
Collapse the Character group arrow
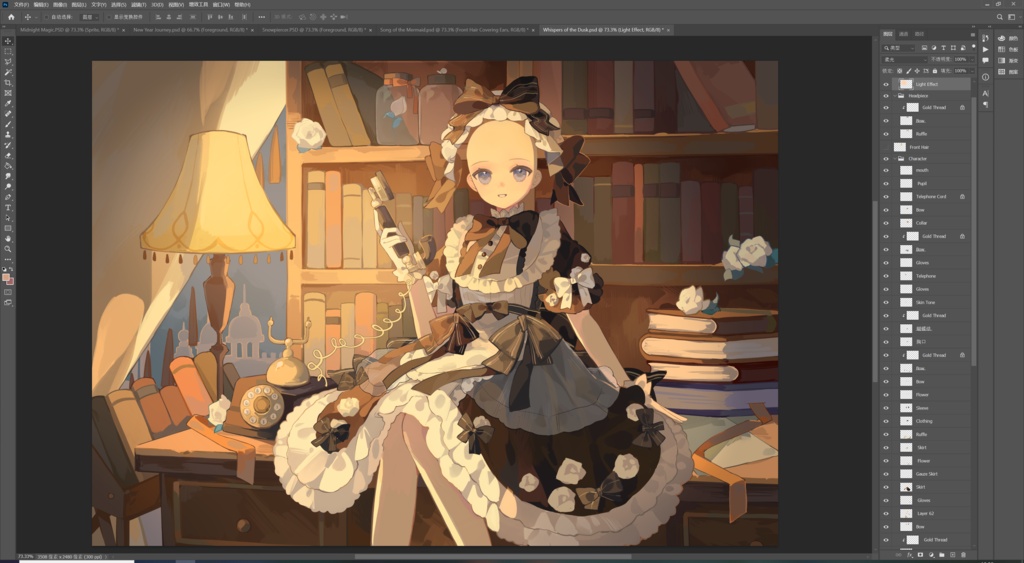(x=894, y=159)
